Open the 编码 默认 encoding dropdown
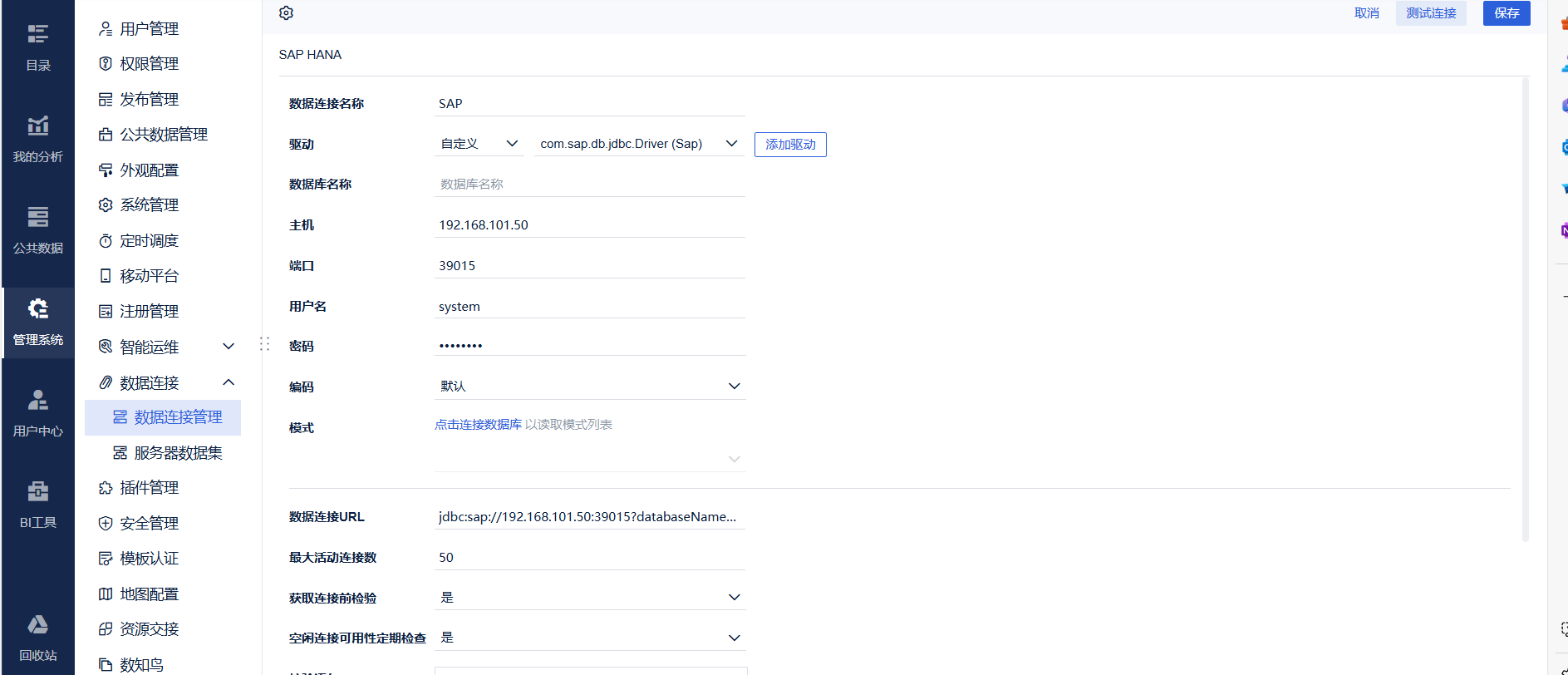 tap(590, 387)
